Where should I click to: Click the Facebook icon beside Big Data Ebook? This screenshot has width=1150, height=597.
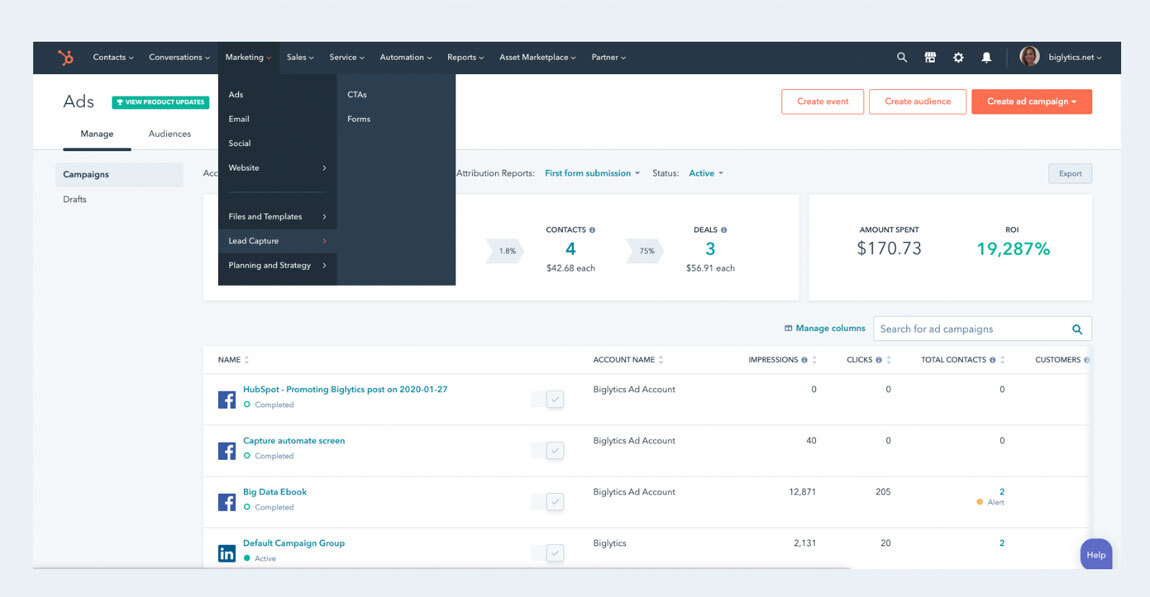226,501
